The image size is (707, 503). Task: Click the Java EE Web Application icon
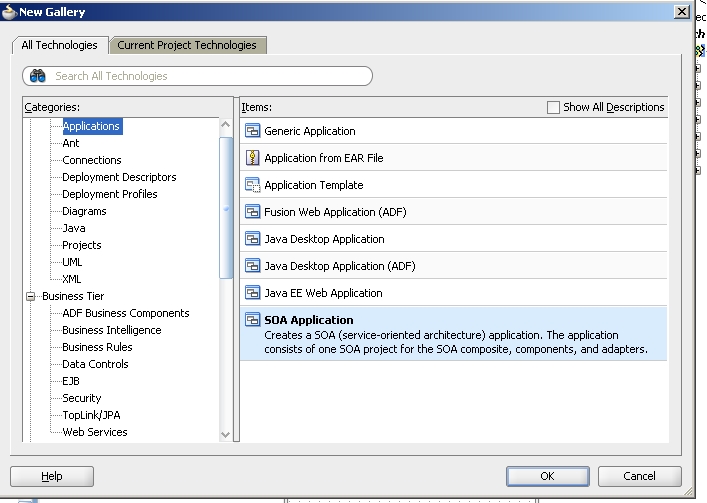tap(252, 293)
